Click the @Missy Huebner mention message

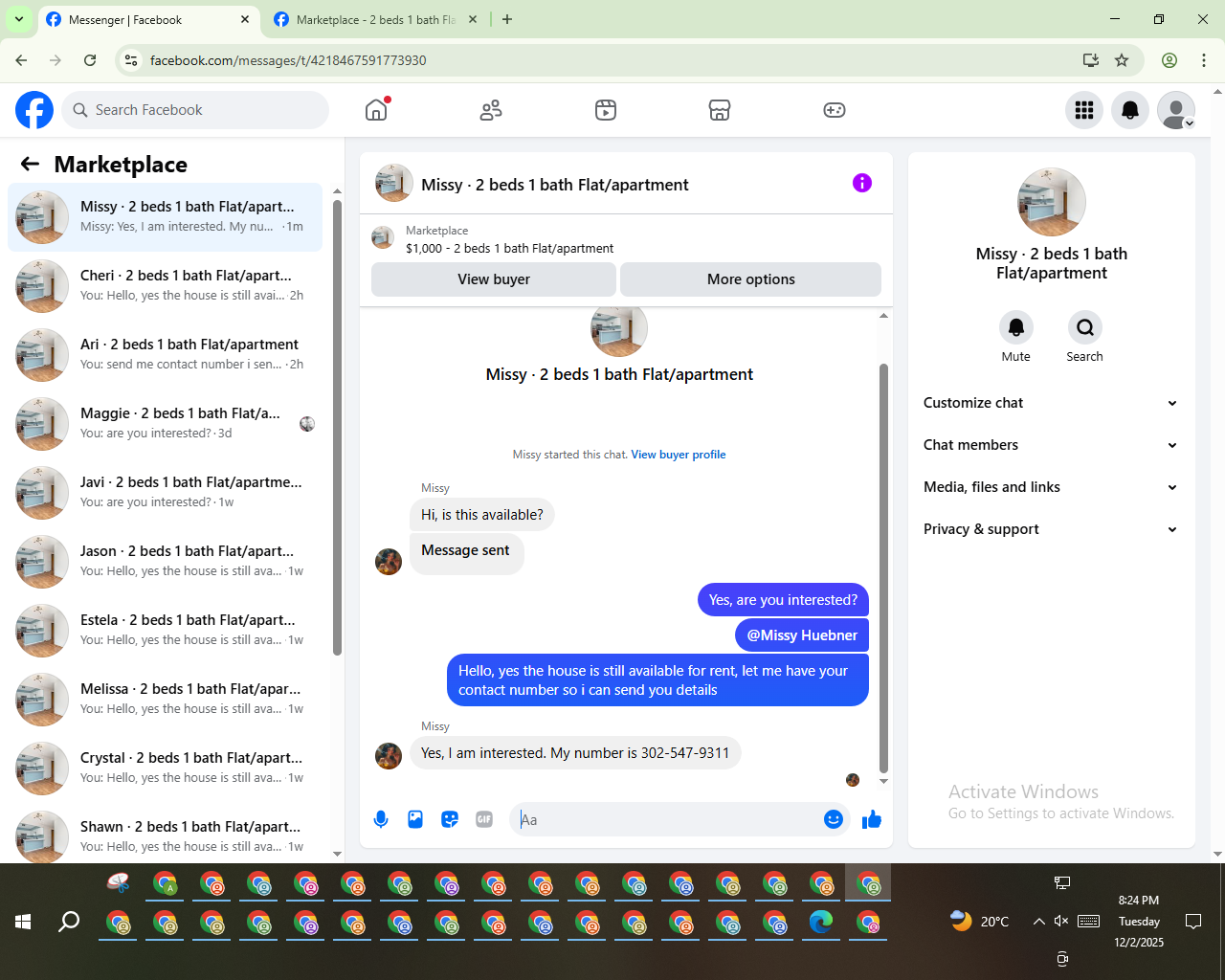[x=802, y=635]
